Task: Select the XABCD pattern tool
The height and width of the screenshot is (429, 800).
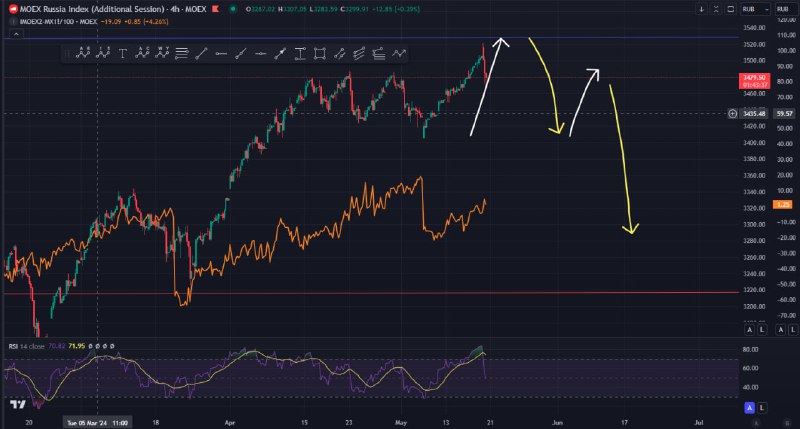Action: click(162, 53)
